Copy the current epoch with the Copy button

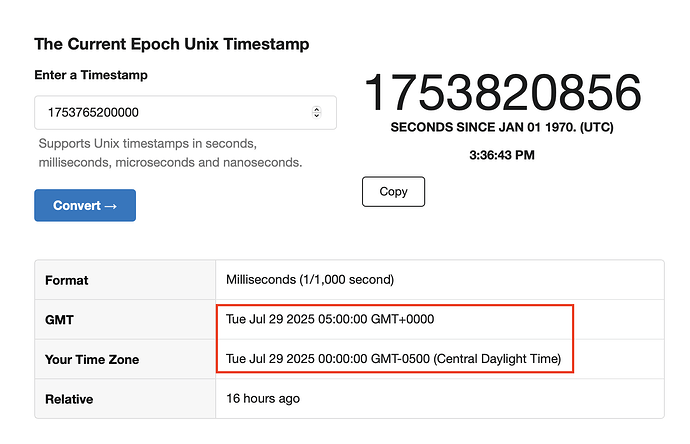[x=393, y=191]
